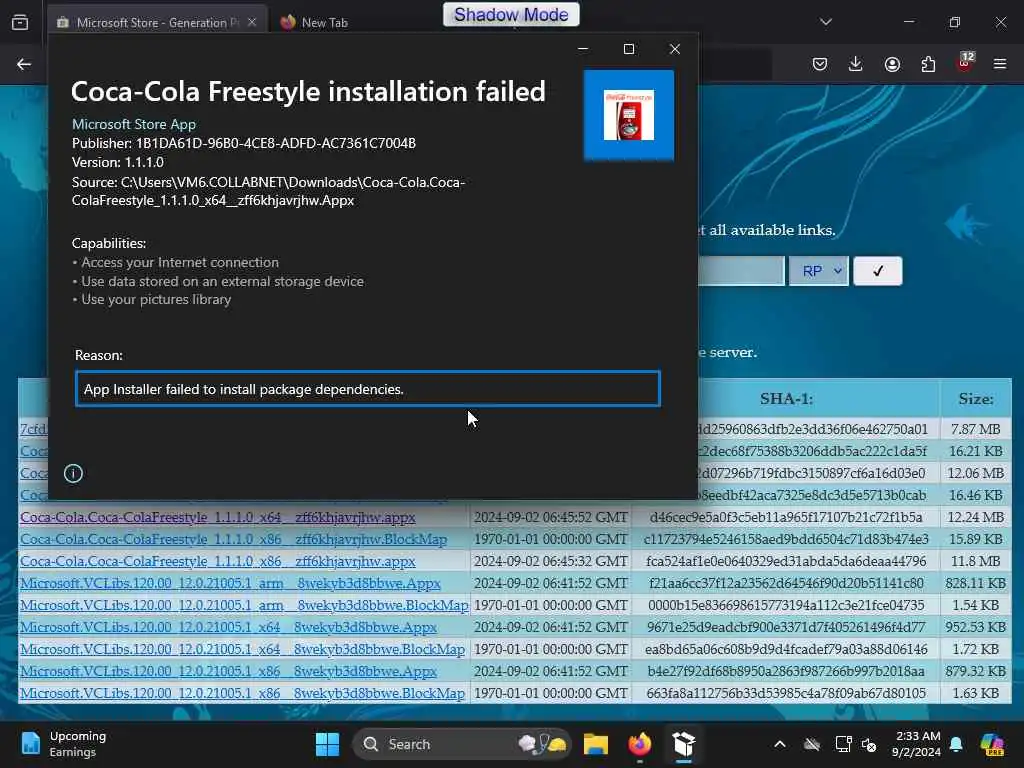Click the info icon in App Installer dialog
The width and height of the screenshot is (1024, 768).
click(73, 473)
